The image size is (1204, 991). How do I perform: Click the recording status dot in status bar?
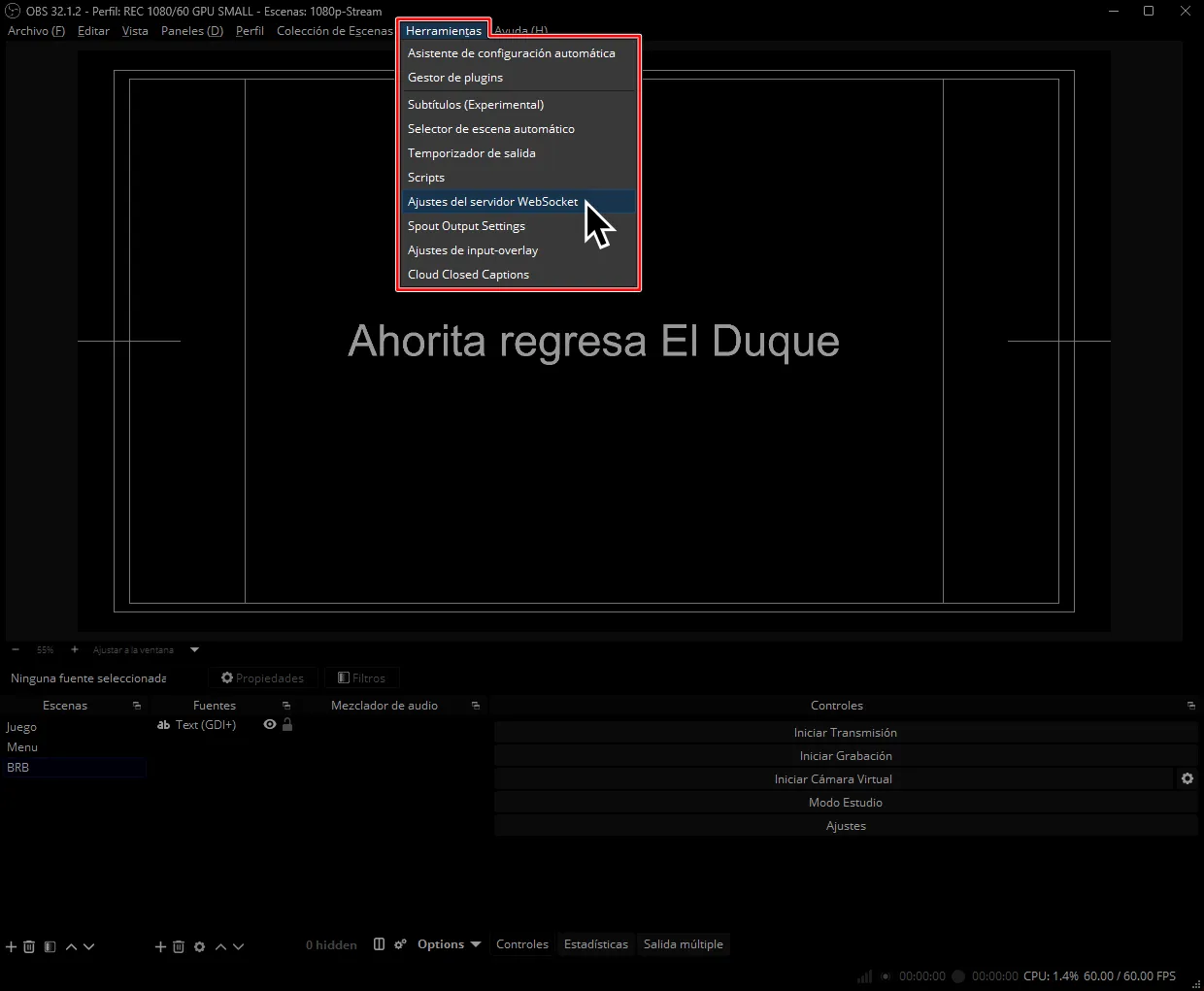pos(958,976)
